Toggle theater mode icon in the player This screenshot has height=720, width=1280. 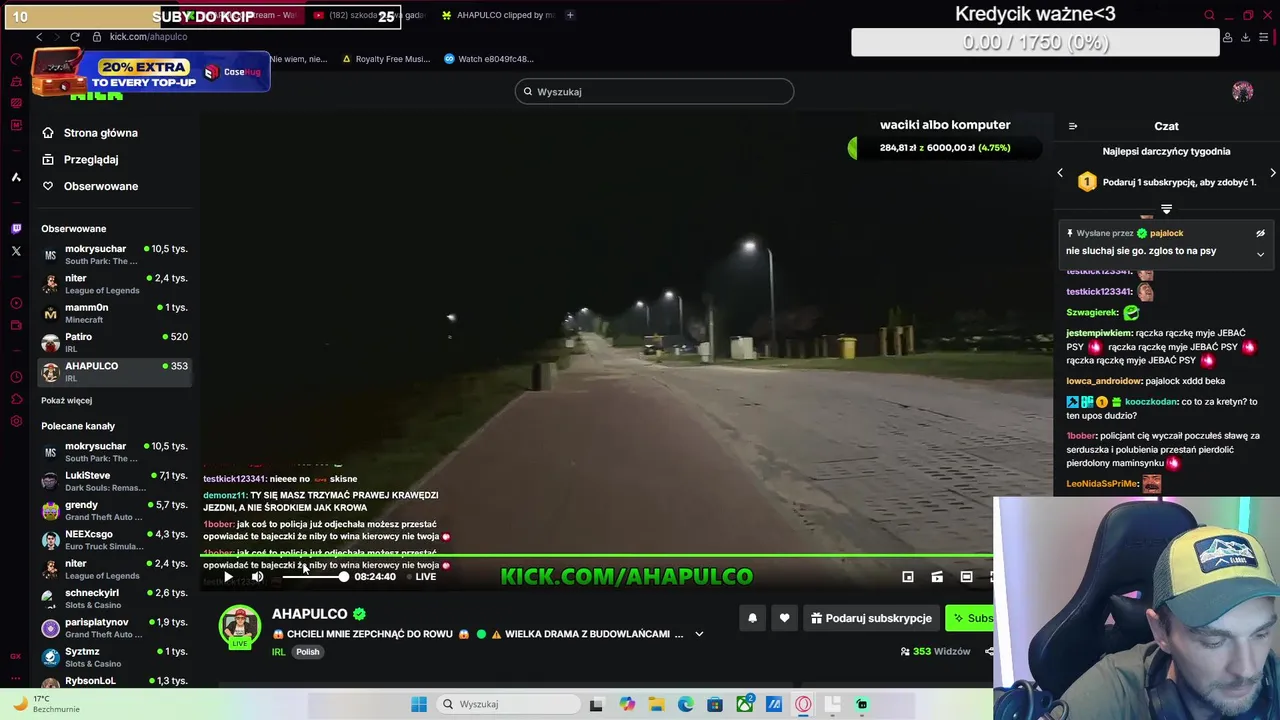[937, 577]
